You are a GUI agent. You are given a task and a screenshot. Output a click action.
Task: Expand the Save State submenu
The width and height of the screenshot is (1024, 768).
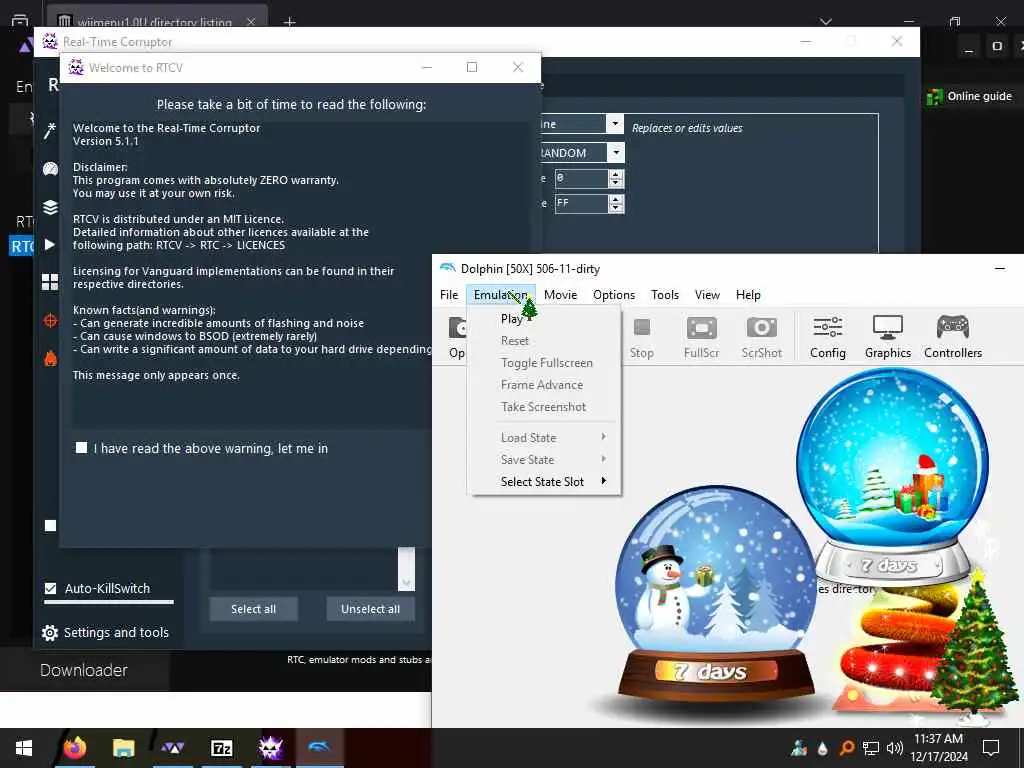coord(544,460)
